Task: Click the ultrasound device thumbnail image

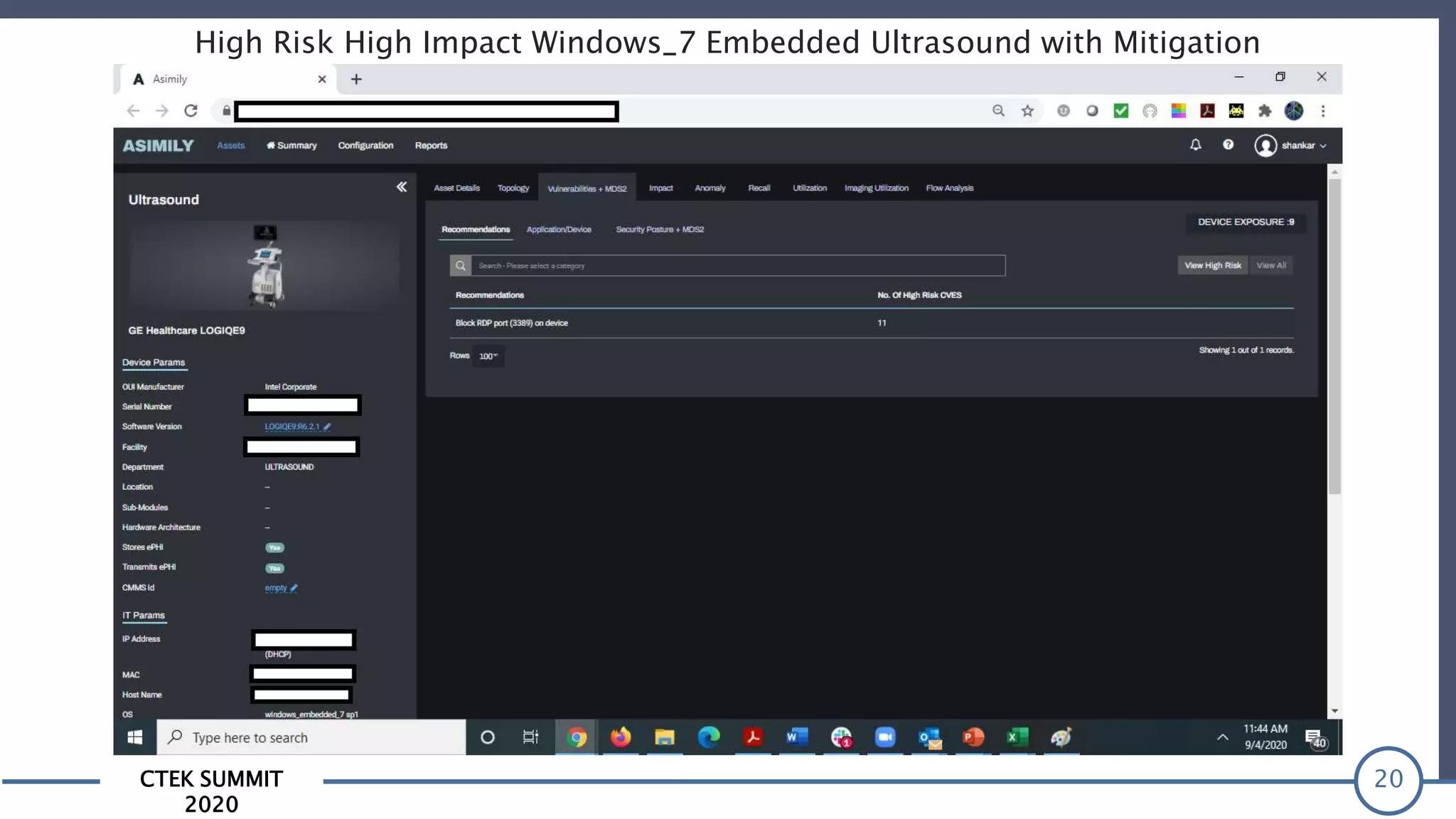Action: (266, 265)
